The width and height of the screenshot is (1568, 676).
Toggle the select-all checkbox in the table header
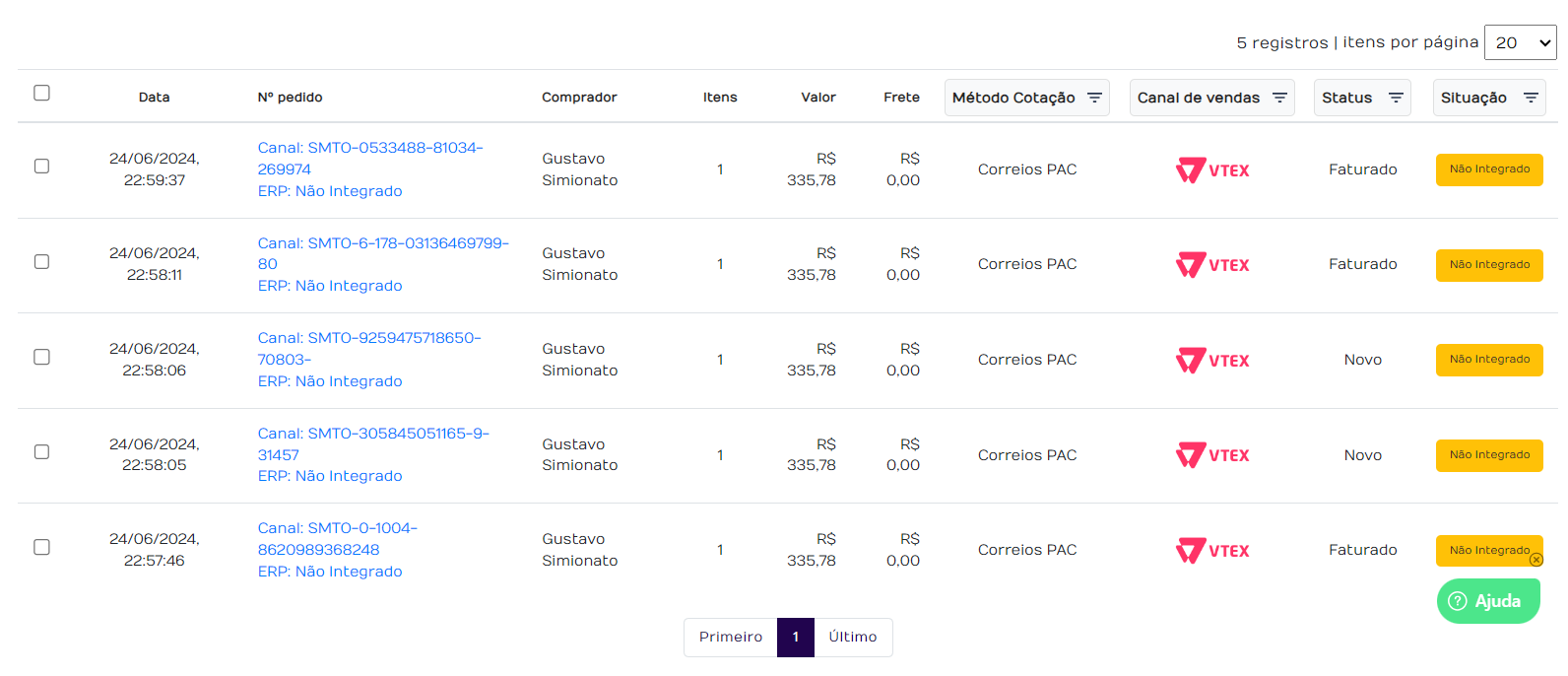[x=41, y=93]
